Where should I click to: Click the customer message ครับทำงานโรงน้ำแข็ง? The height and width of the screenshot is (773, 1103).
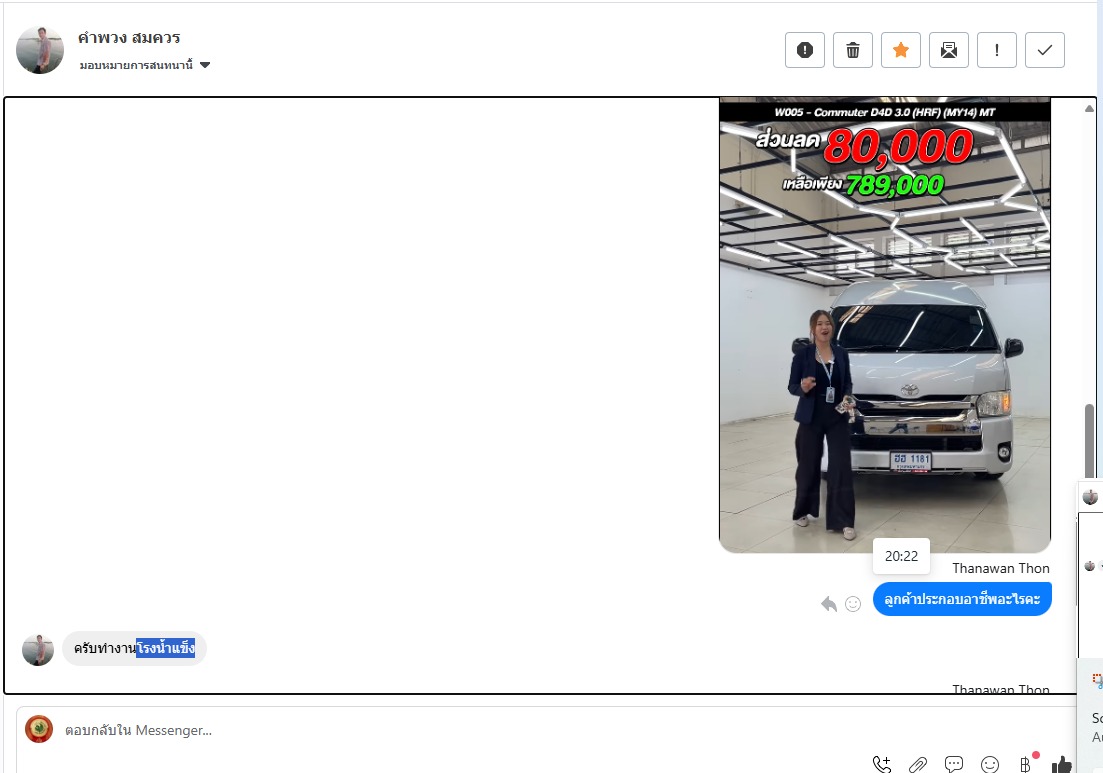point(134,648)
